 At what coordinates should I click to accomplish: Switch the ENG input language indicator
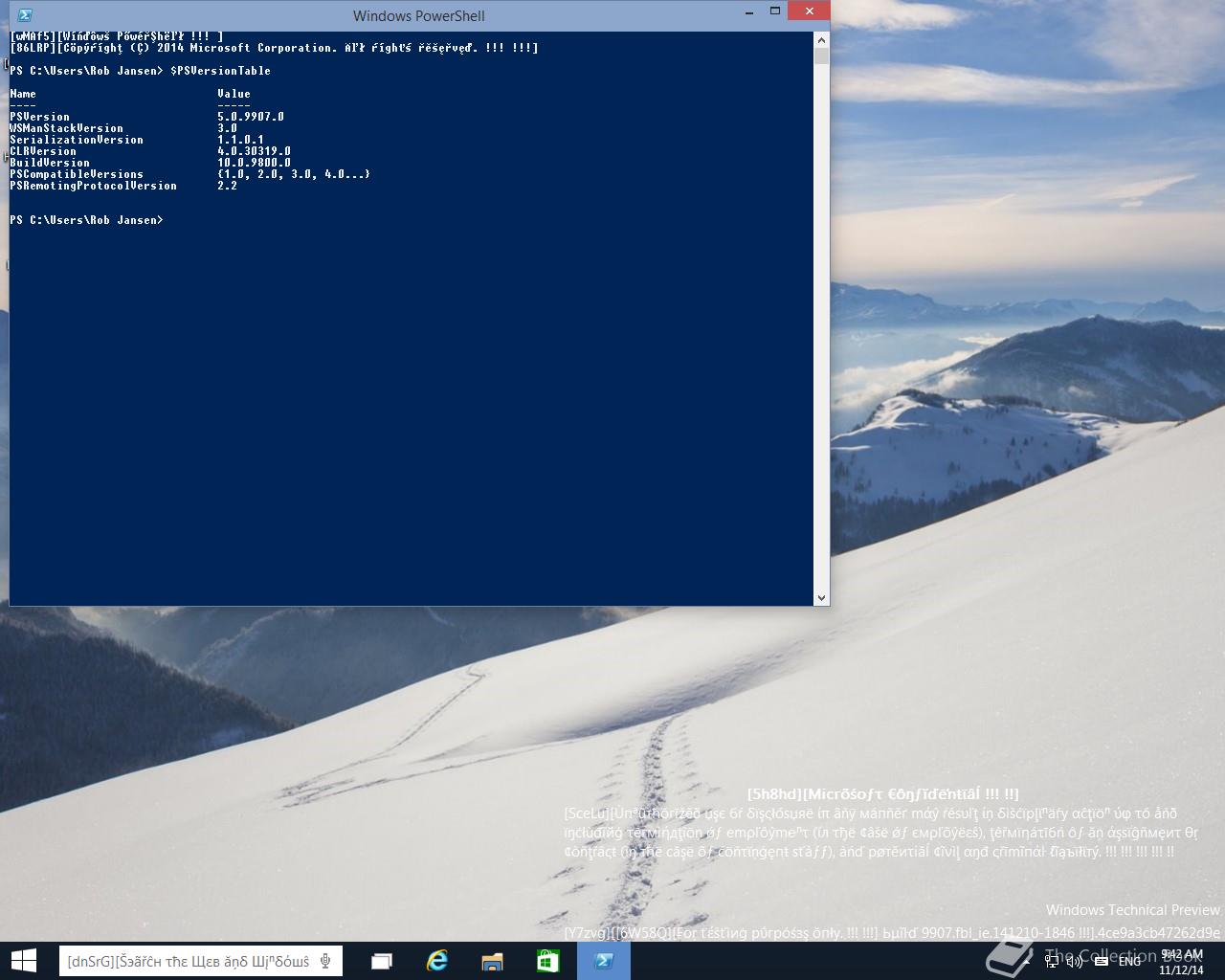click(1129, 961)
